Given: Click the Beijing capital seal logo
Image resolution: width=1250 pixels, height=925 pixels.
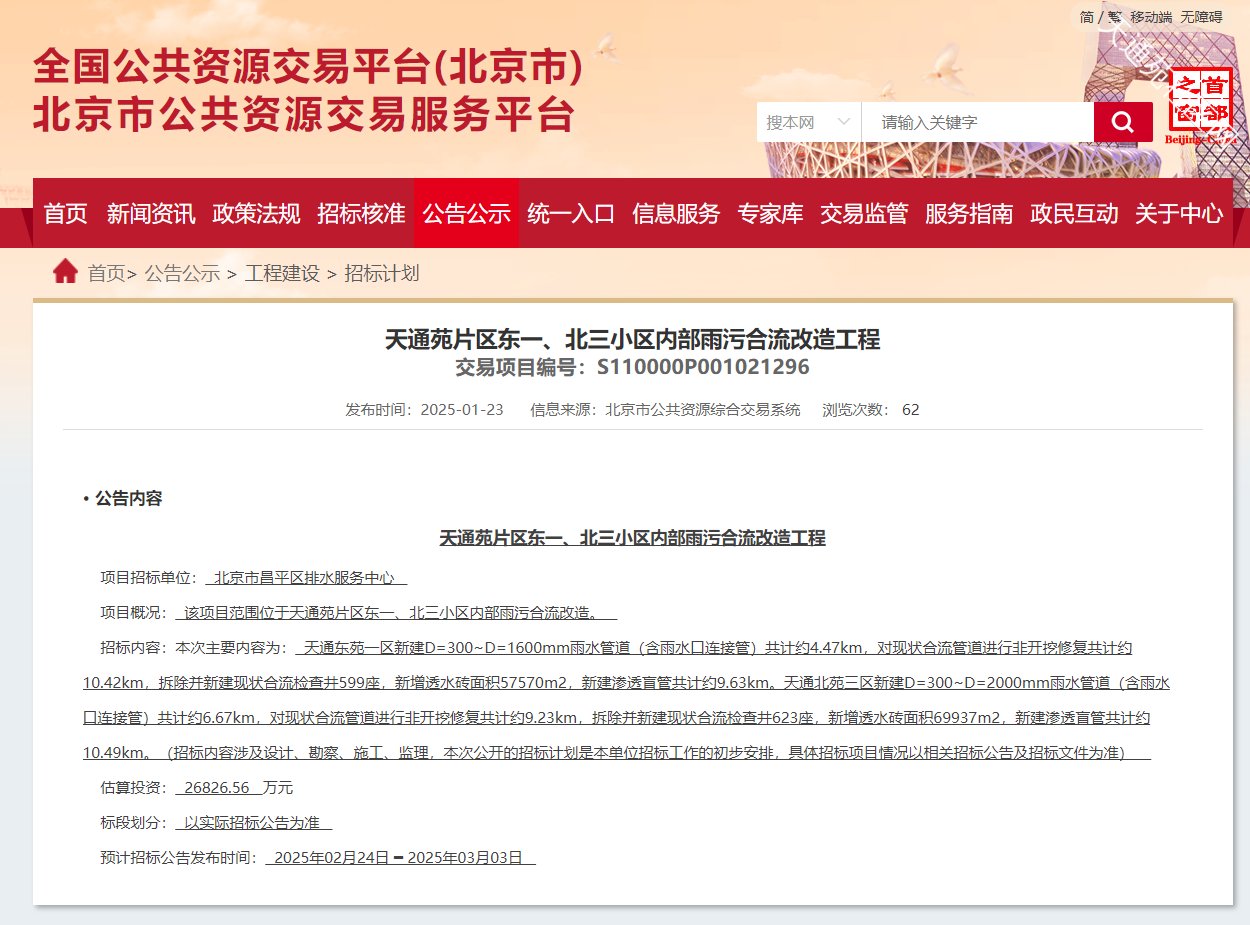Looking at the screenshot, I should pos(1199,107).
